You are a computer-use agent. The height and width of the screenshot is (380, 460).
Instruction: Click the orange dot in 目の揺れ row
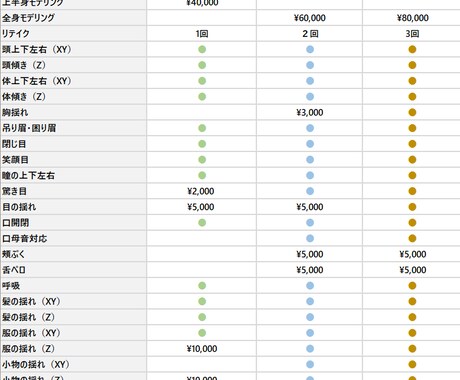(x=412, y=207)
